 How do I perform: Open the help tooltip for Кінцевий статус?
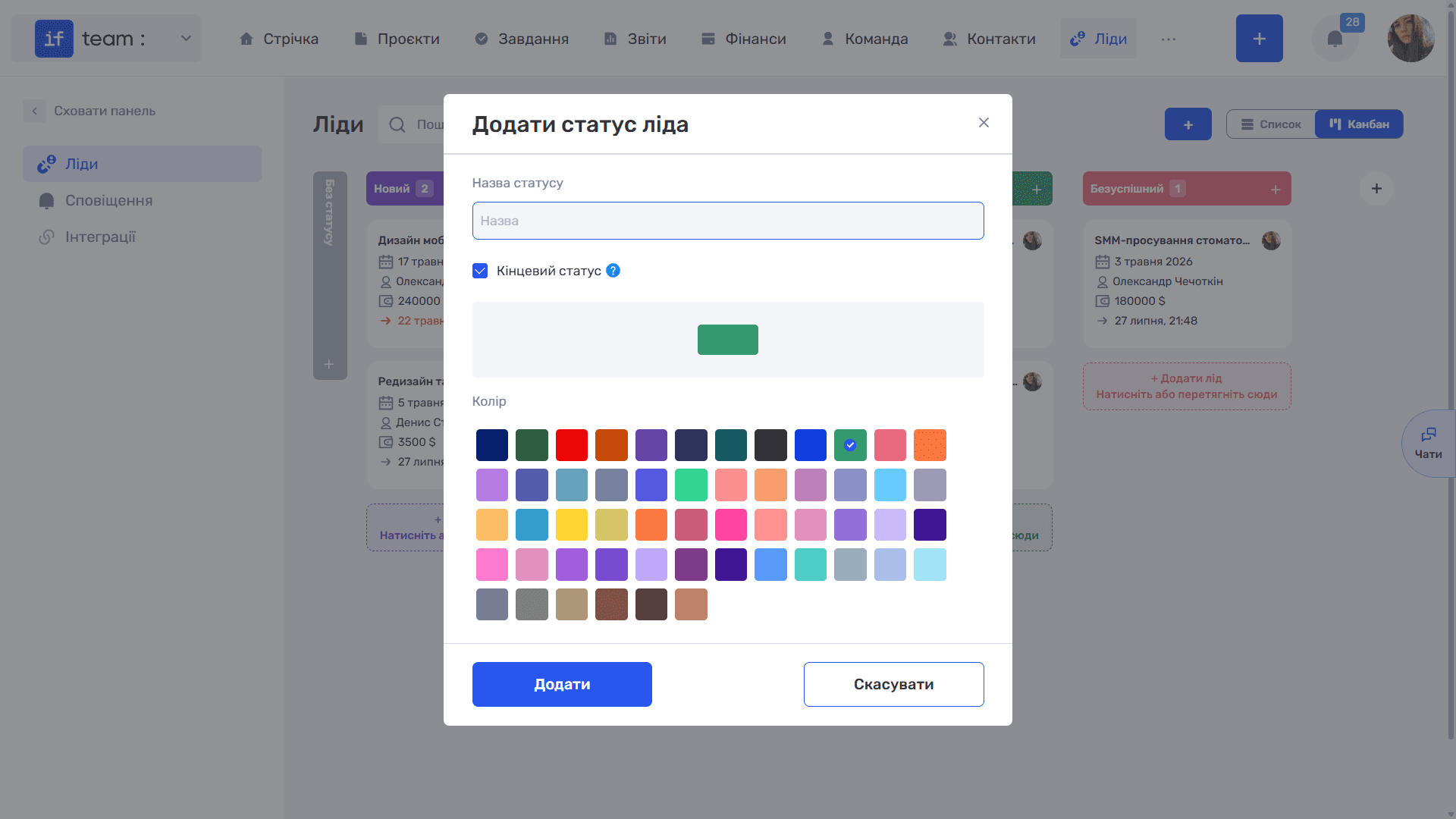[x=613, y=271]
